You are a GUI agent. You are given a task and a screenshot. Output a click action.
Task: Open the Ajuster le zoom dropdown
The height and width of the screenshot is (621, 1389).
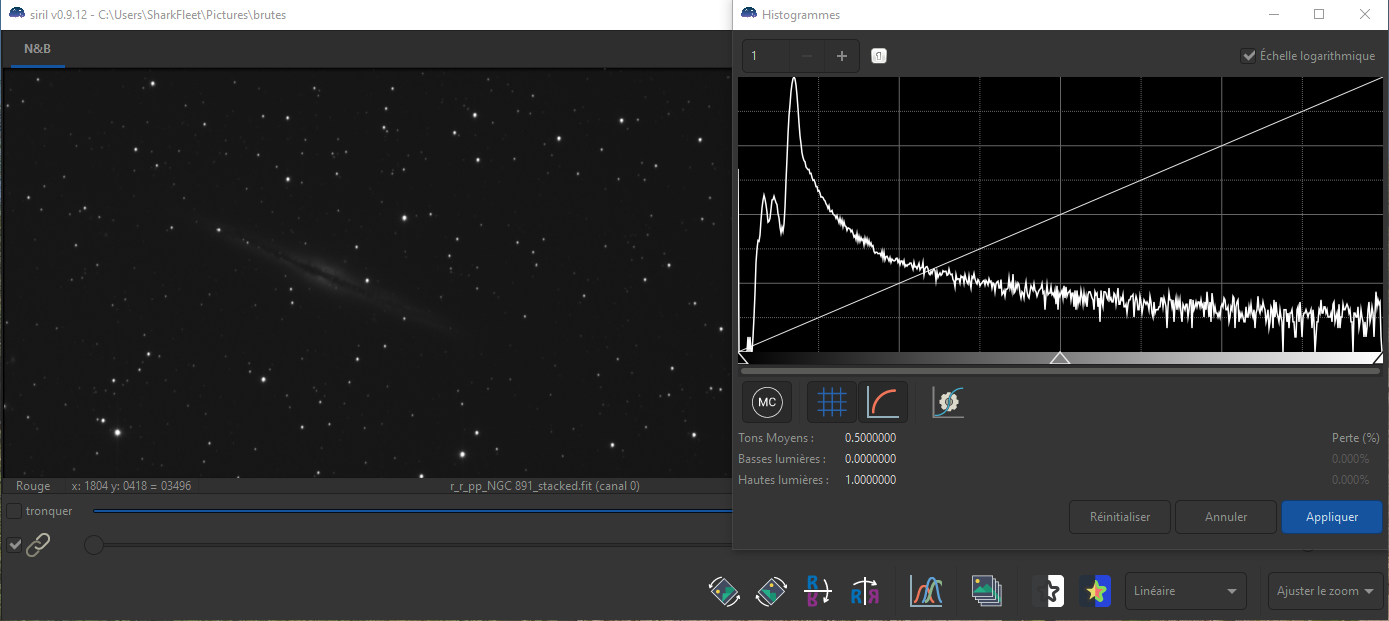(x=1326, y=591)
